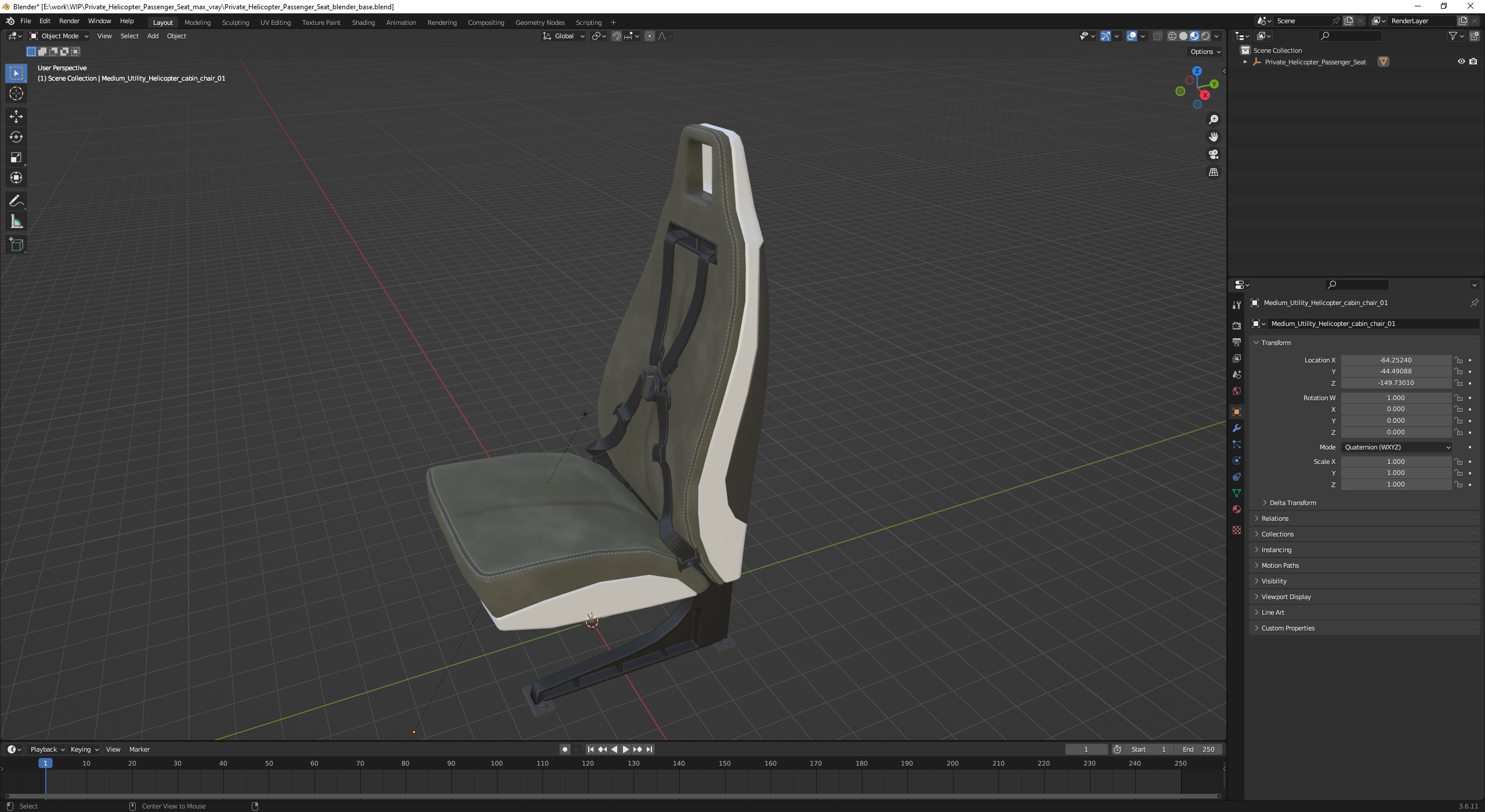Open the timeline Playback popover
This screenshot has height=812, width=1485.
click(46, 749)
